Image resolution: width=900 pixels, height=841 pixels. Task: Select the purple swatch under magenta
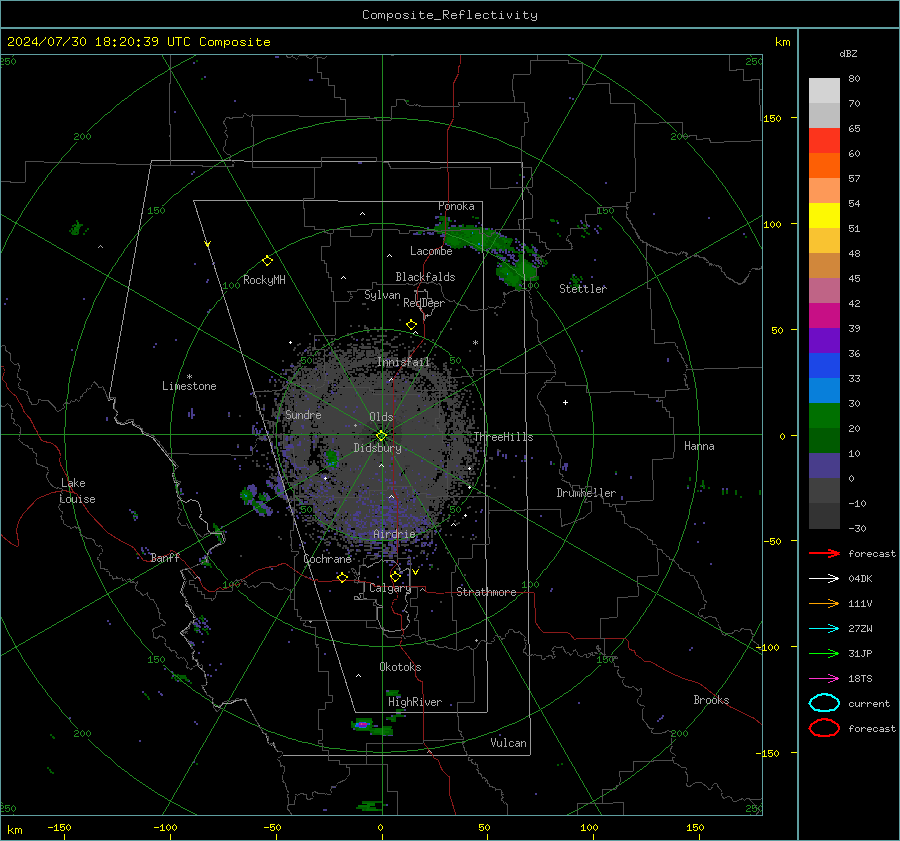824,340
